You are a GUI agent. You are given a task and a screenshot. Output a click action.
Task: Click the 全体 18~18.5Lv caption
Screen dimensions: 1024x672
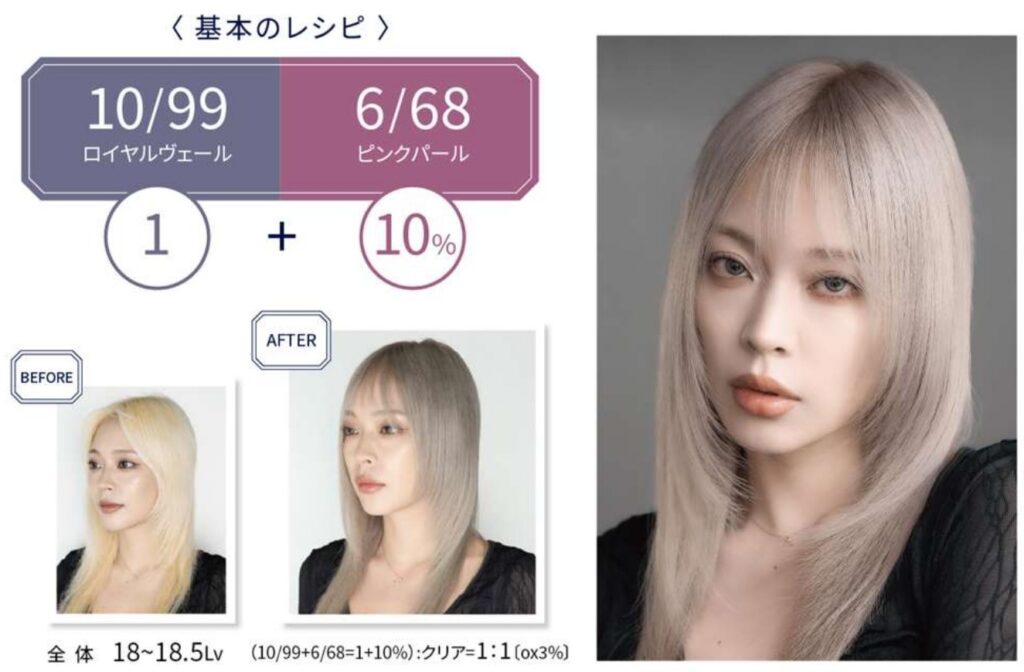(136, 652)
